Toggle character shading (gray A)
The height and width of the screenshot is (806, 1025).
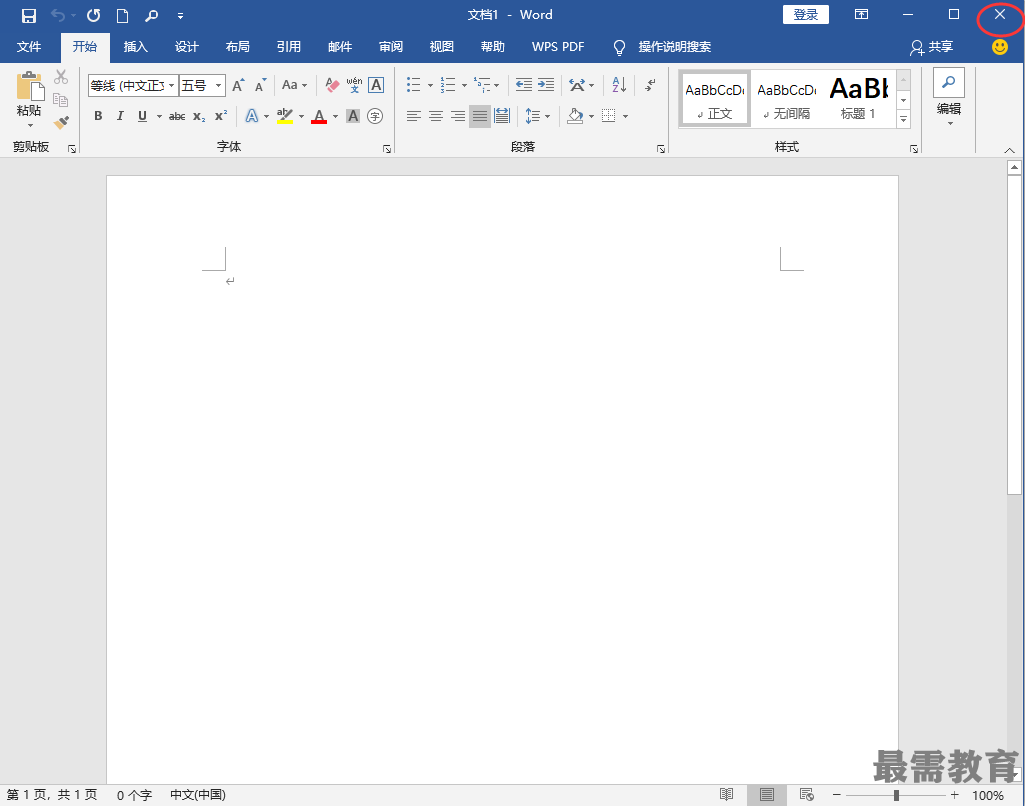(x=353, y=116)
